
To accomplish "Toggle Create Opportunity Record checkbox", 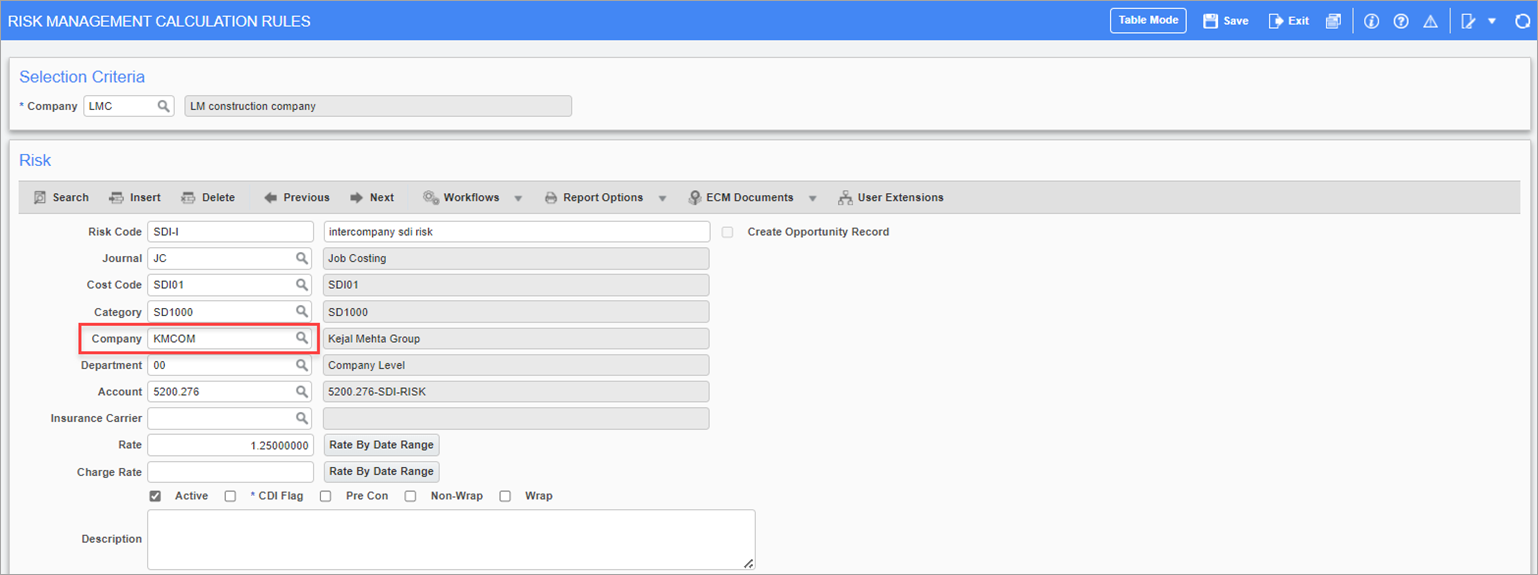I will [x=728, y=232].
